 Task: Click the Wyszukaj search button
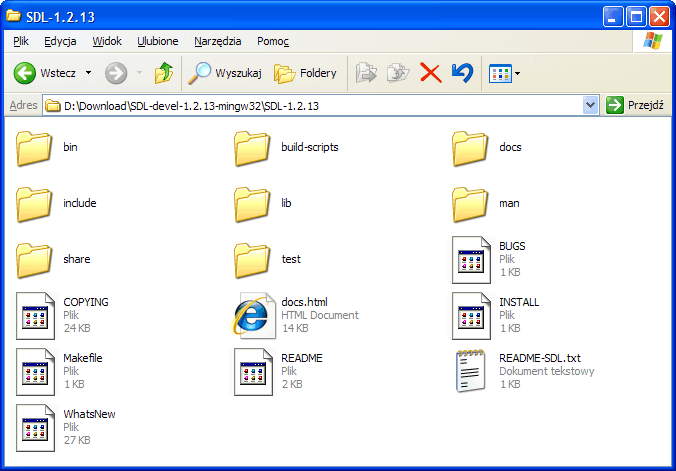[226, 73]
